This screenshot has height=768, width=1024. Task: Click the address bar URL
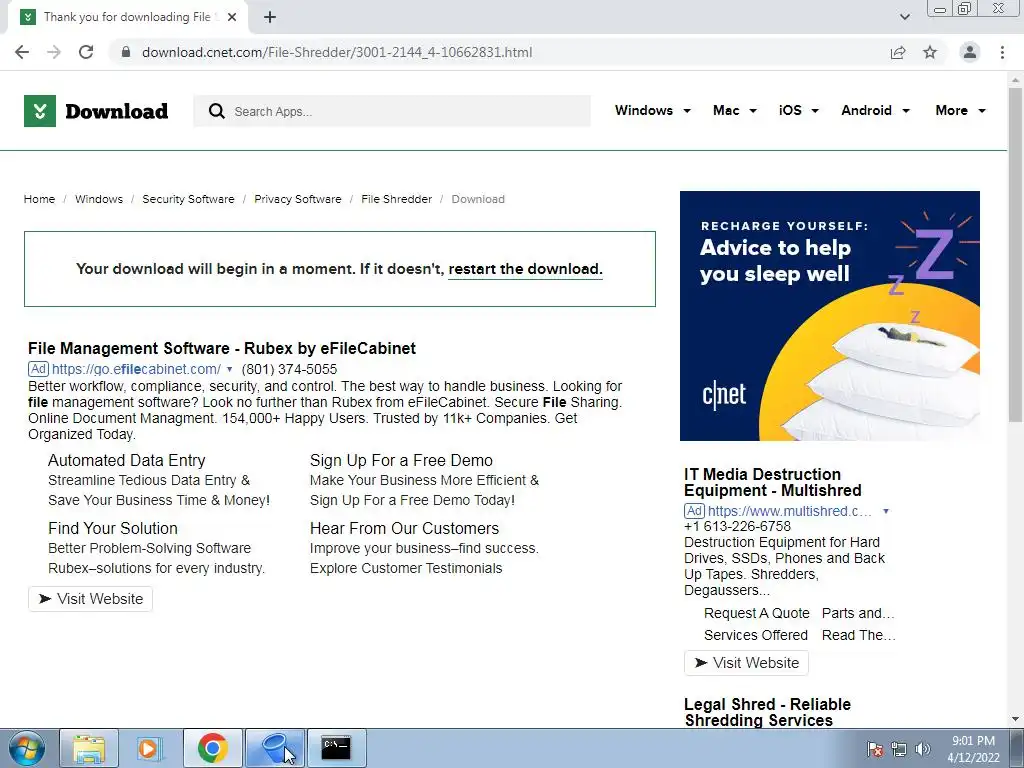[x=337, y=52]
